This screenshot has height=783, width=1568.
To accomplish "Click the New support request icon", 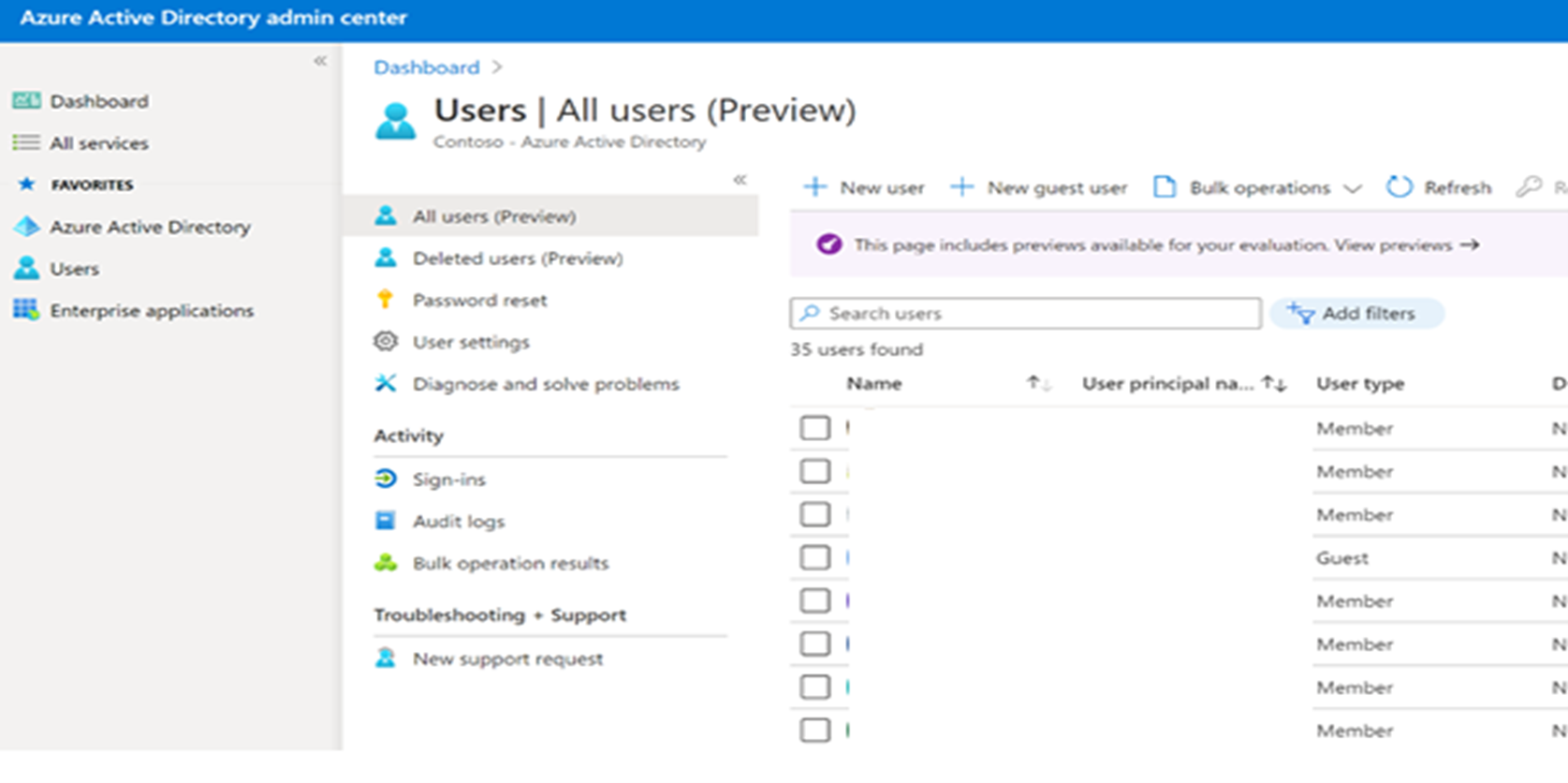I will tap(386, 657).
